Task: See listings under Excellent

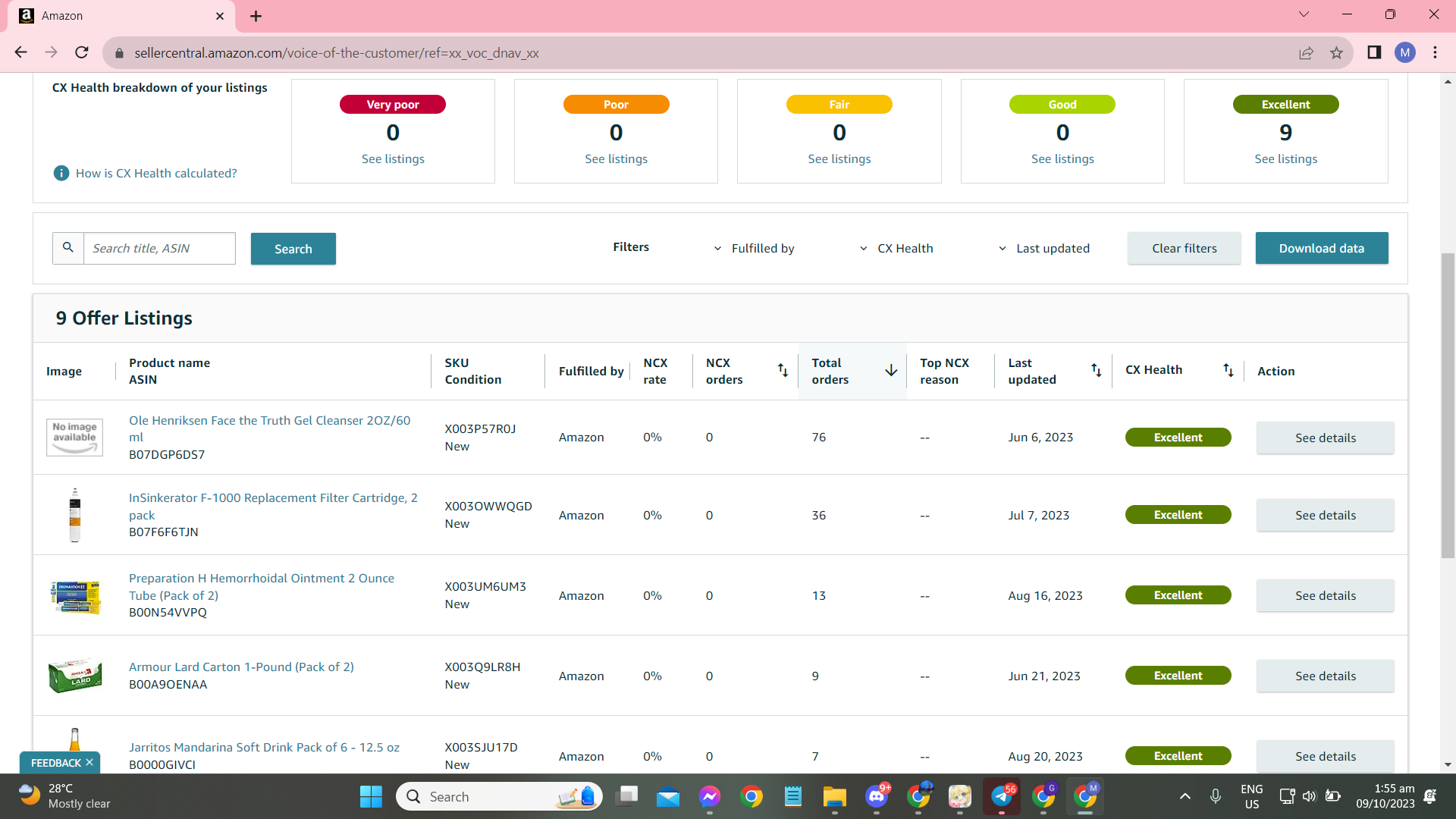Action: tap(1286, 158)
